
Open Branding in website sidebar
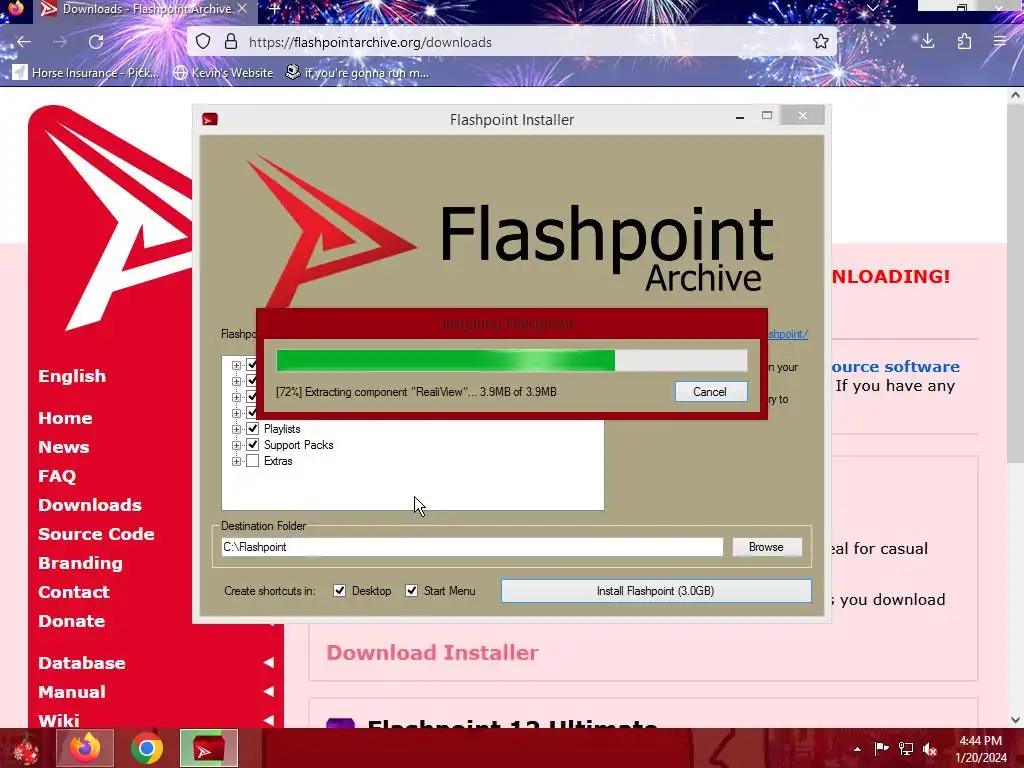point(80,563)
